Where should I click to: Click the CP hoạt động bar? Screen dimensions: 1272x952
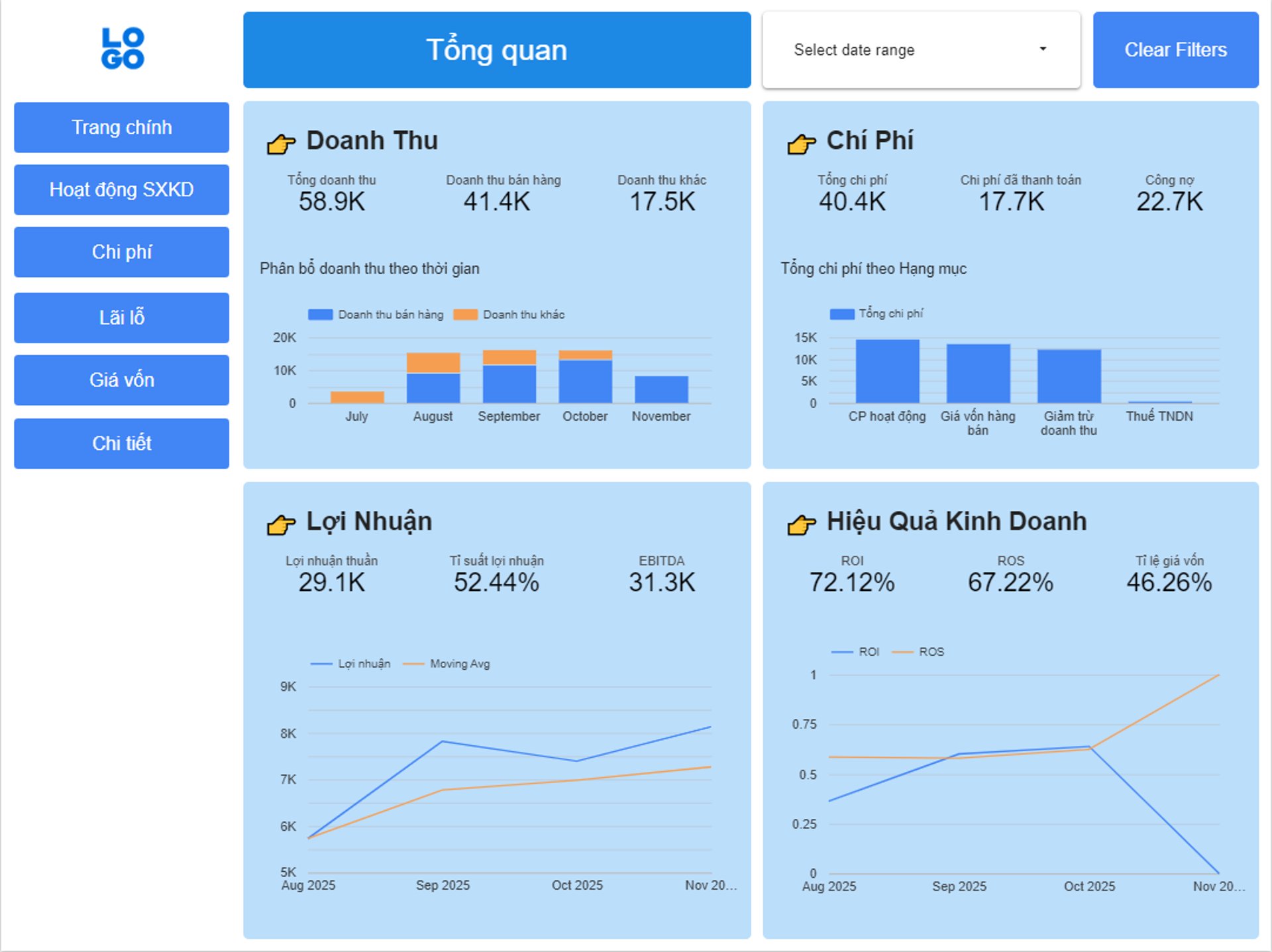(x=887, y=371)
